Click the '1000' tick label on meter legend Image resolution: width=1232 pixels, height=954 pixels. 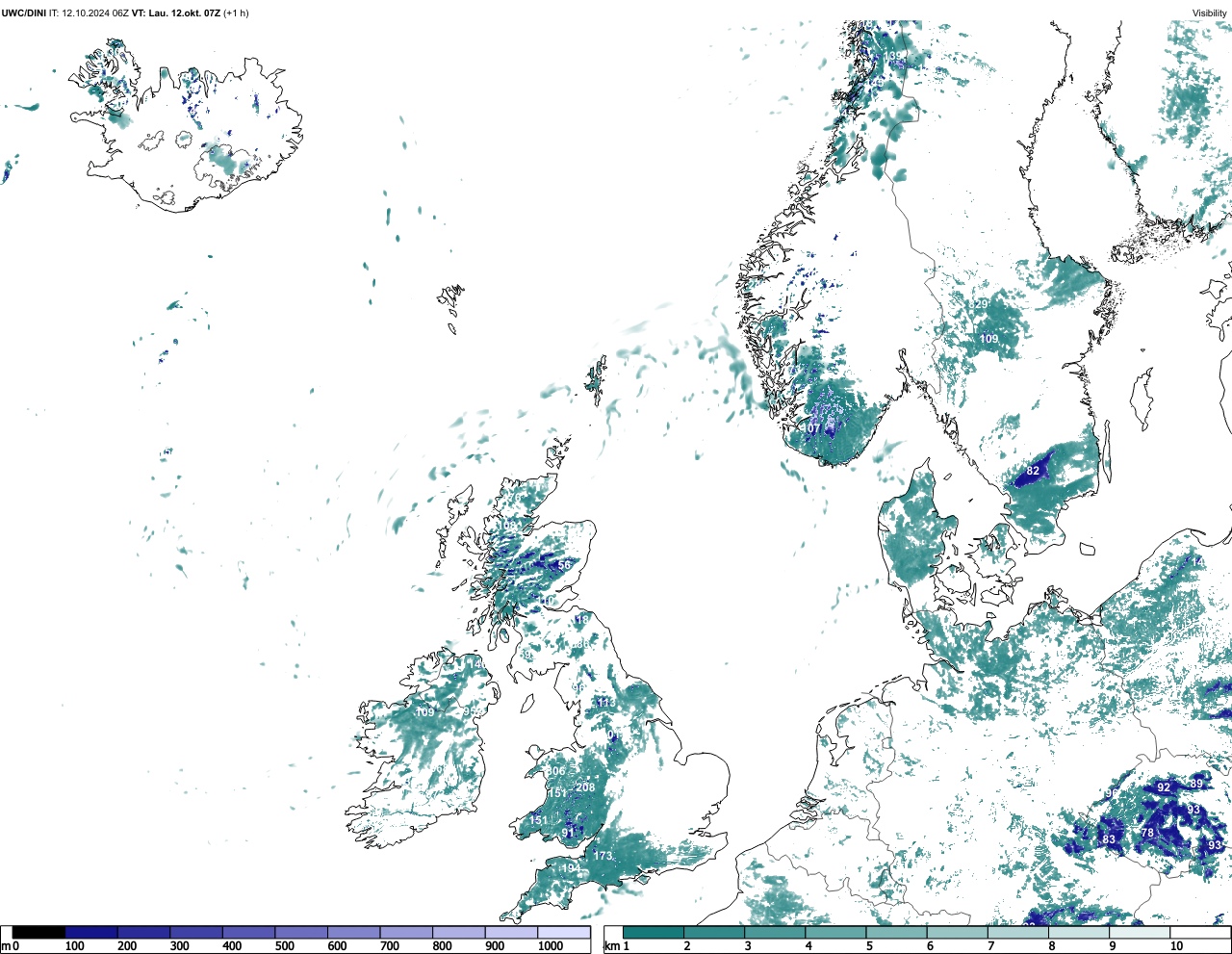point(551,946)
